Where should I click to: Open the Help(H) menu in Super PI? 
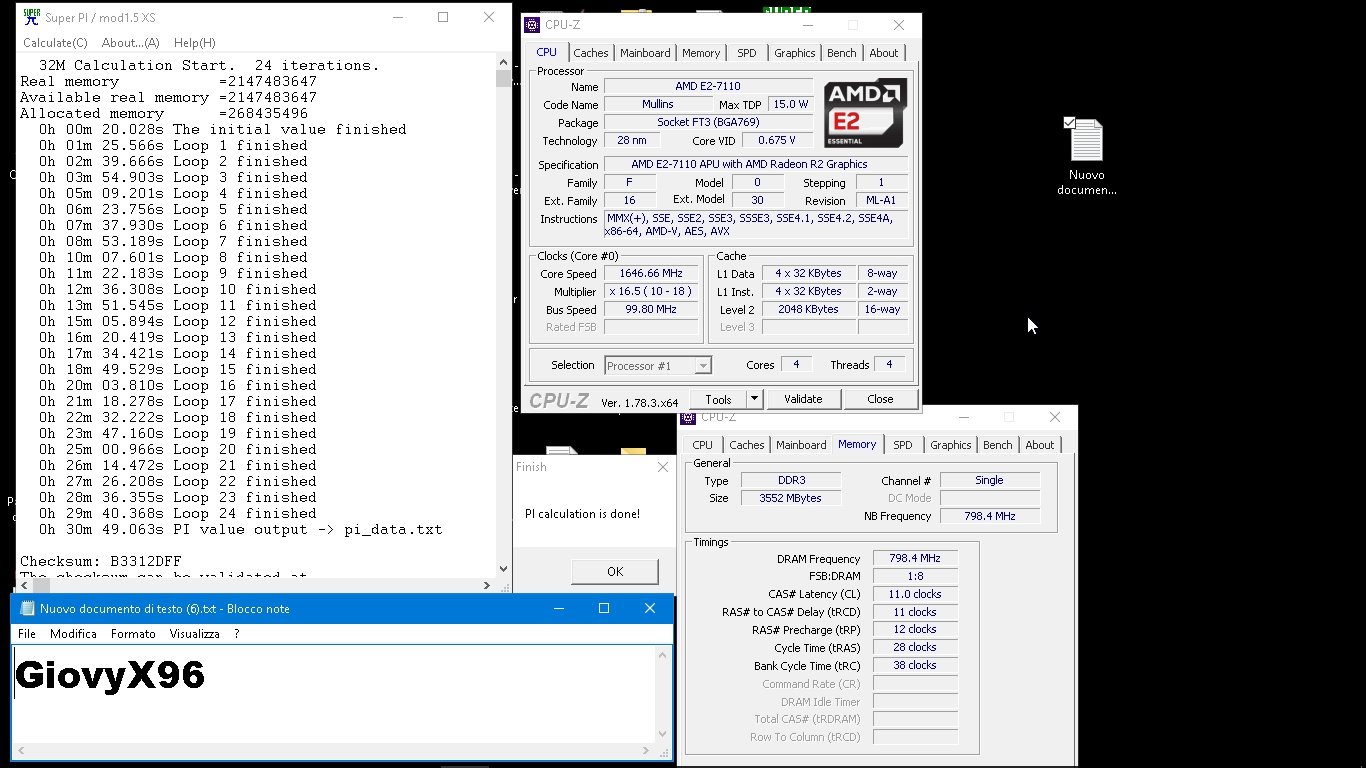point(194,43)
